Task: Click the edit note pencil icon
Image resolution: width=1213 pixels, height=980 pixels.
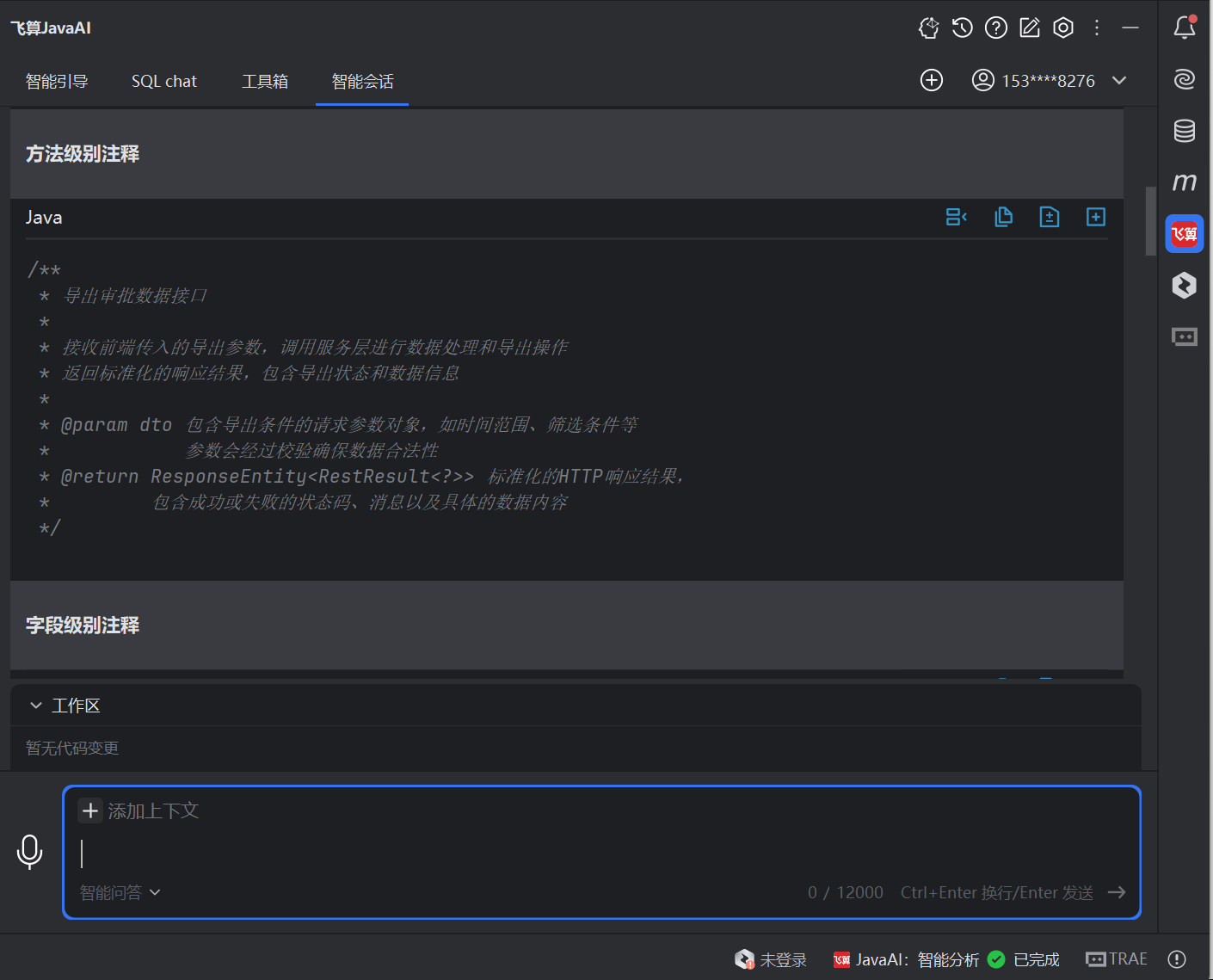Action: point(1030,28)
